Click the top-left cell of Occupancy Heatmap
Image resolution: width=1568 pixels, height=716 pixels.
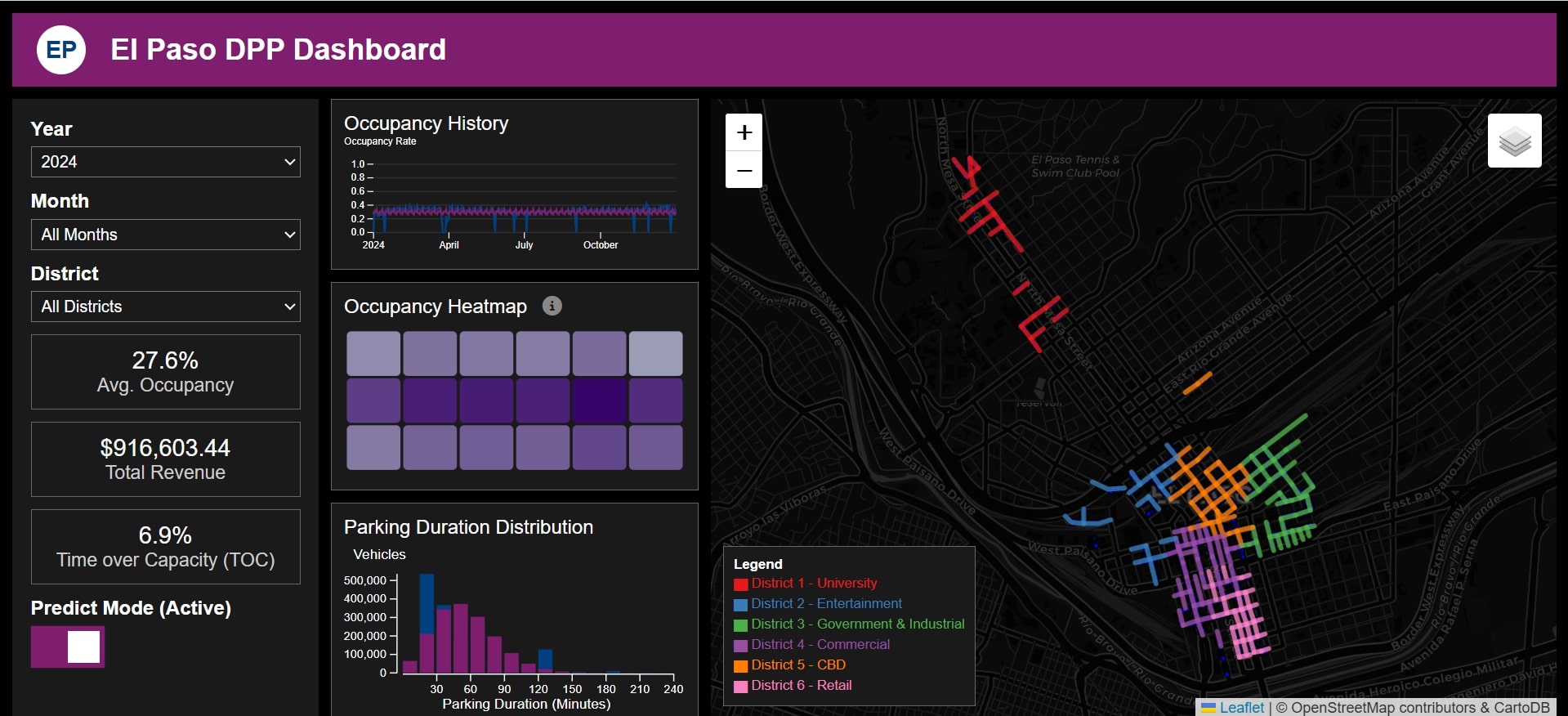pyautogui.click(x=373, y=353)
